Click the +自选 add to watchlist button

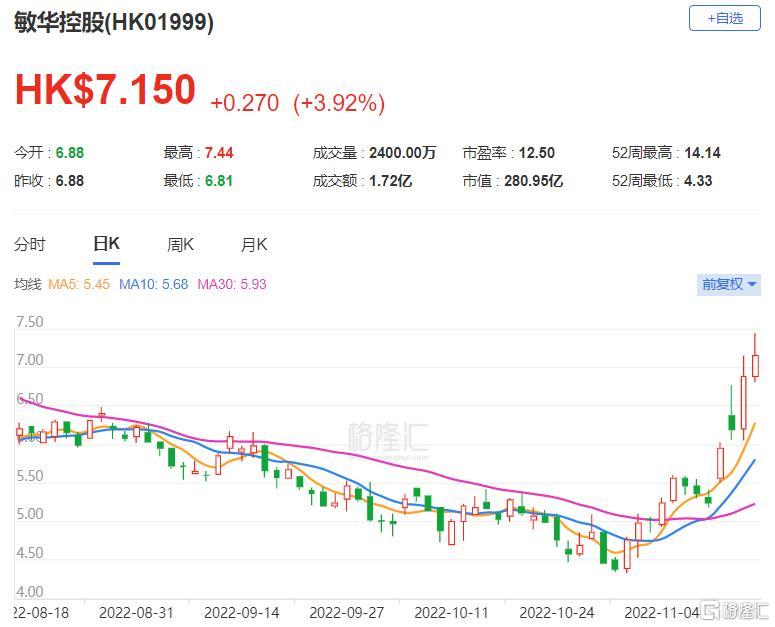(x=724, y=19)
